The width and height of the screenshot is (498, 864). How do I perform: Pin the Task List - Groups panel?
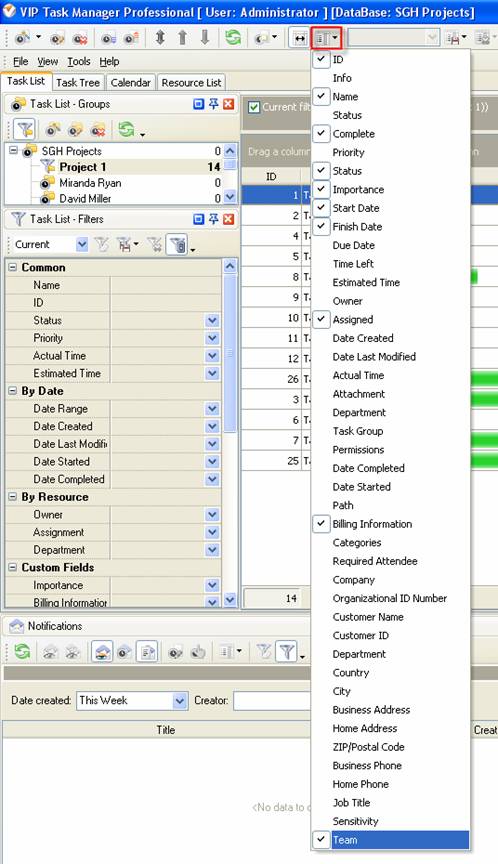pyautogui.click(x=214, y=104)
